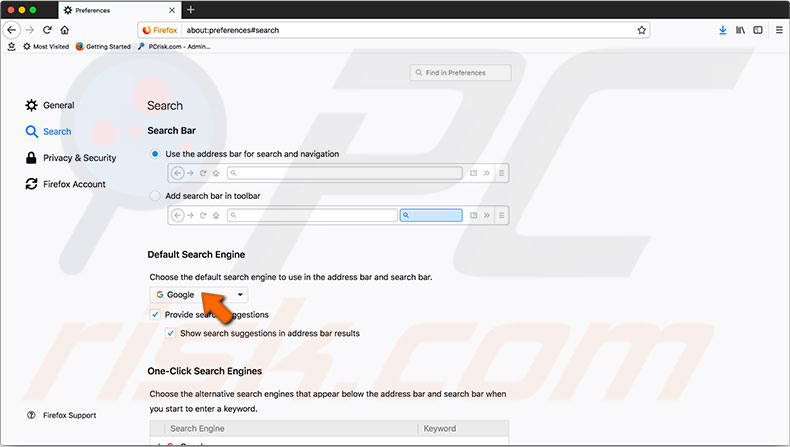790x447 pixels.
Task: Open the downloads arrow icon
Action: pyautogui.click(x=722, y=30)
